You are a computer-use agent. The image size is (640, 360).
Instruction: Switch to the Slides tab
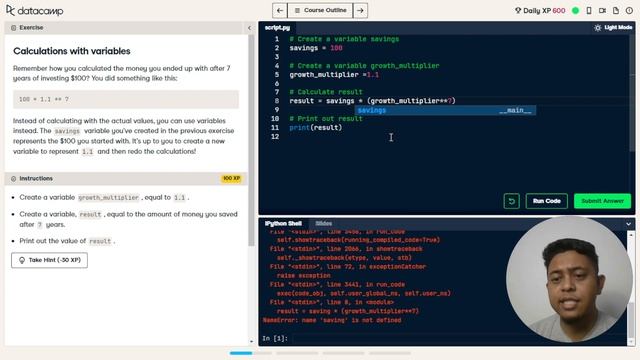click(x=324, y=224)
